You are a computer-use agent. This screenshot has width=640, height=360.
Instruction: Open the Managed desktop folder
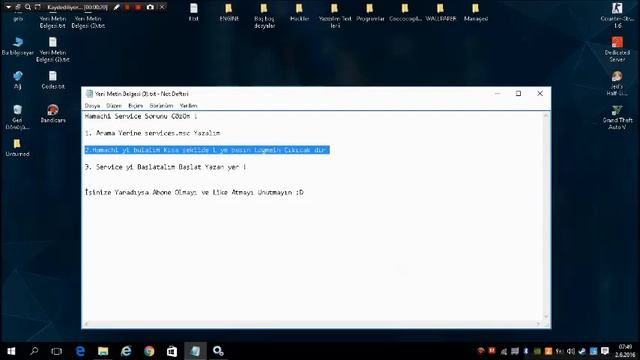[476, 12]
